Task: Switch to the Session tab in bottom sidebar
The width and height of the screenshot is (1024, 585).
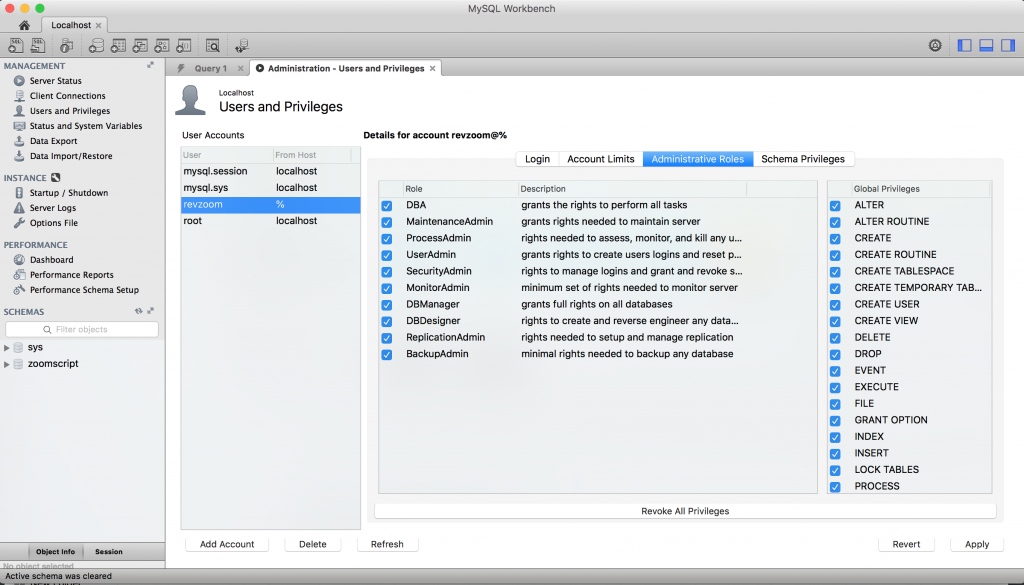Action: 108,552
